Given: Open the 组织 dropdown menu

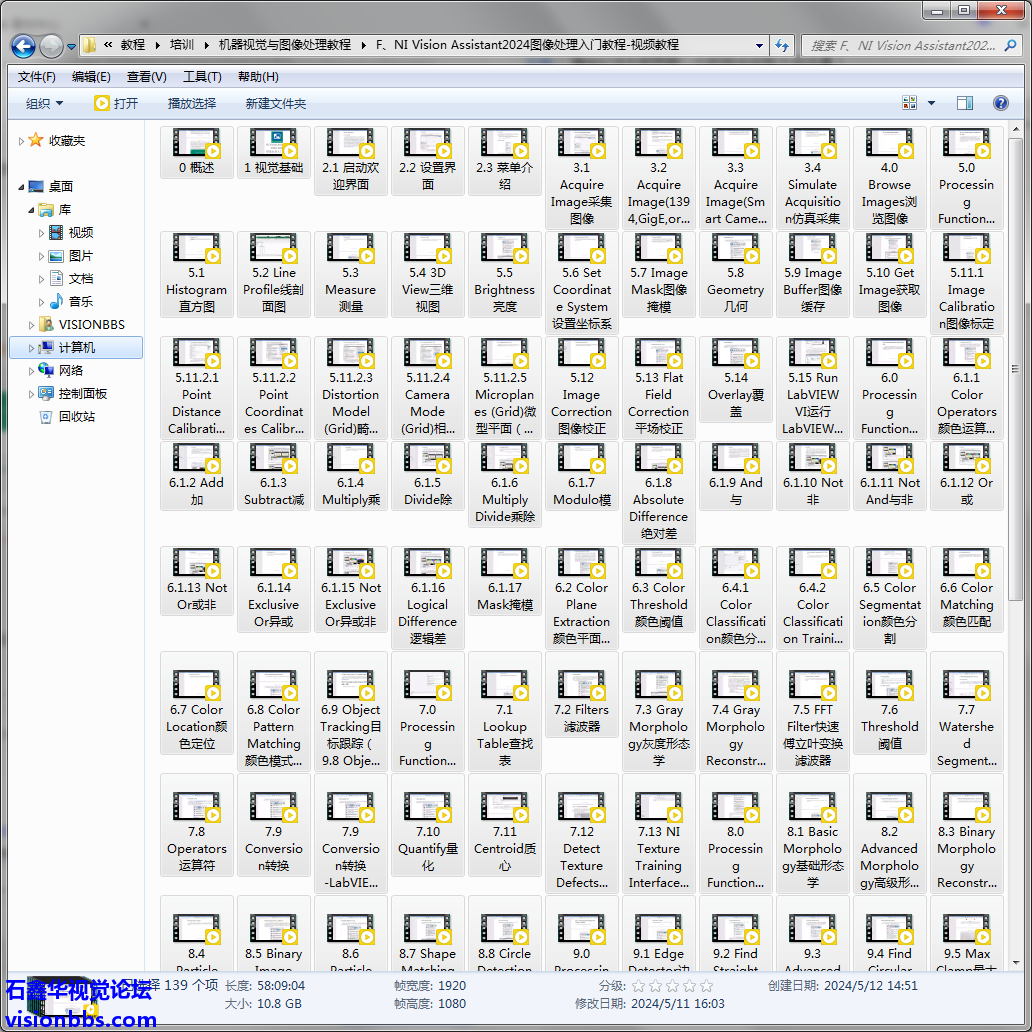Looking at the screenshot, I should point(44,103).
